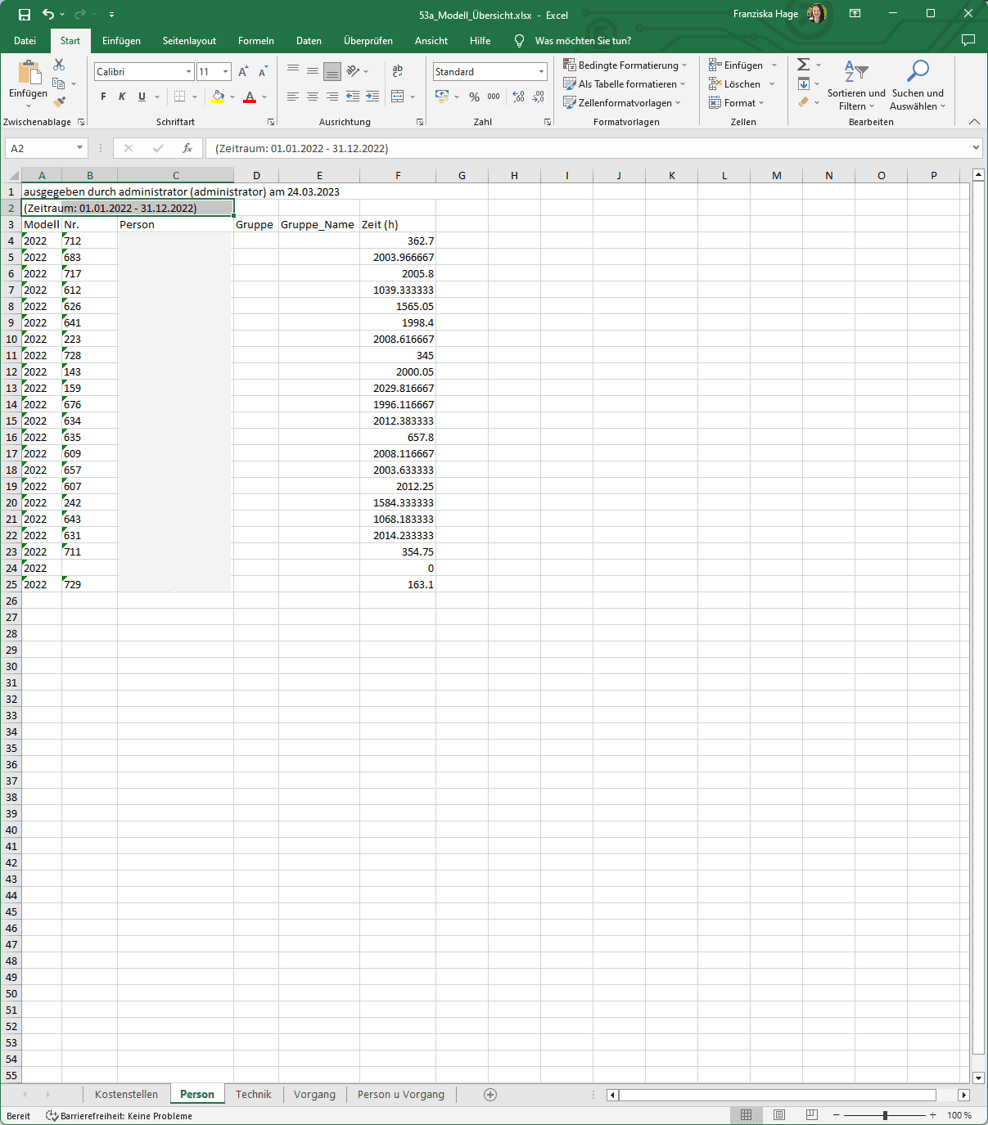Open the Formeln ribbon tab
Screen dimensions: 988x1125
[x=256, y=41]
